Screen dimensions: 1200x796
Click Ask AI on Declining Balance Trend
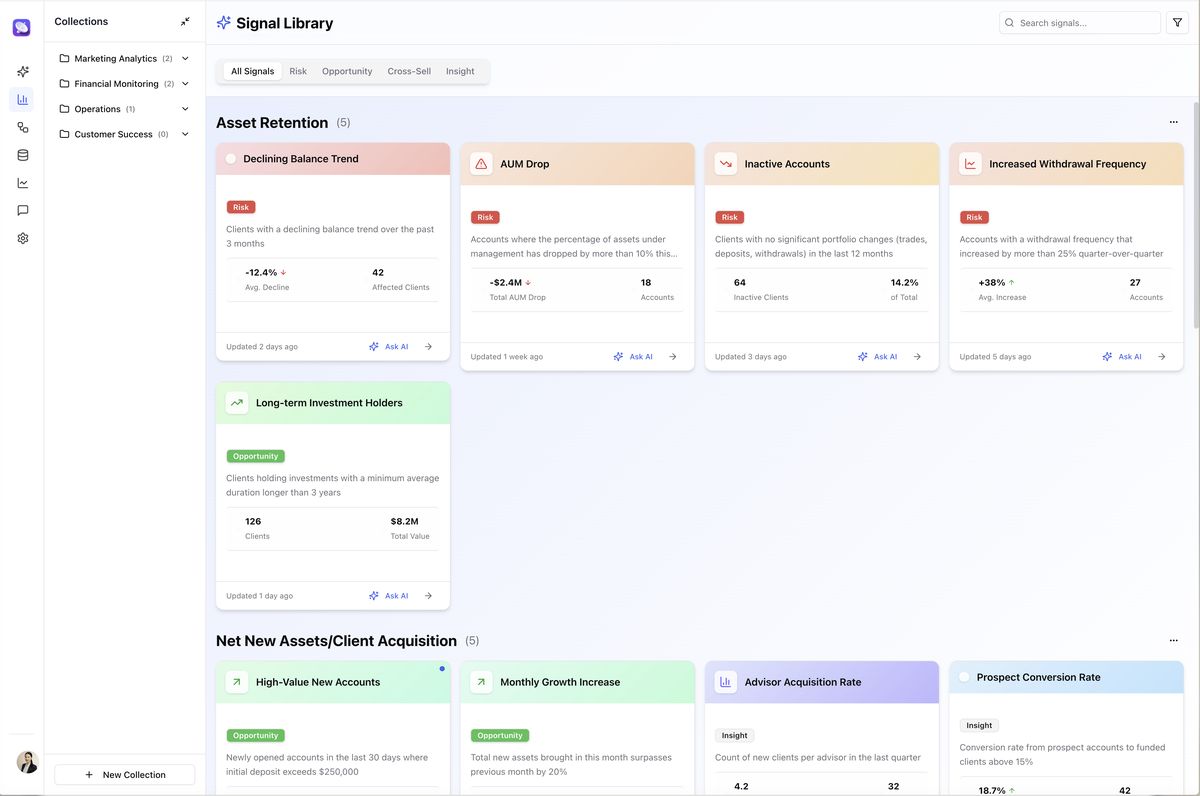pos(389,346)
